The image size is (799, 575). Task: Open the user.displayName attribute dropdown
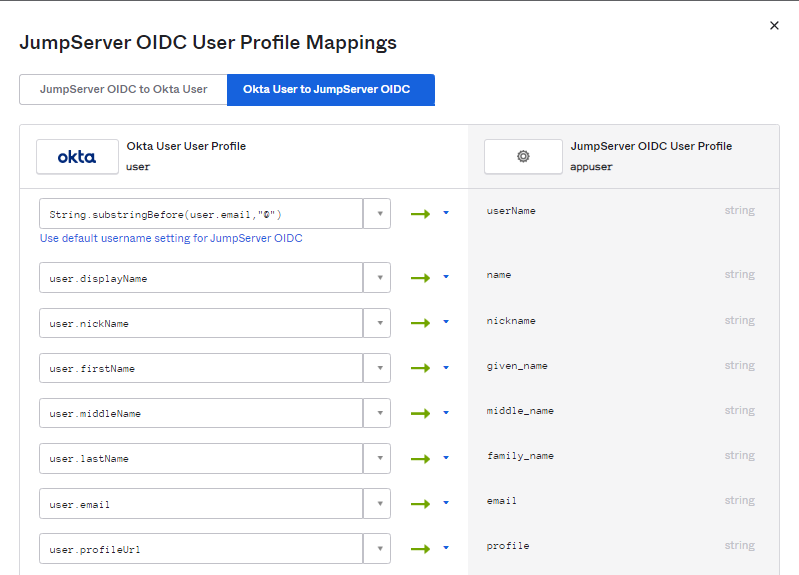click(379, 278)
